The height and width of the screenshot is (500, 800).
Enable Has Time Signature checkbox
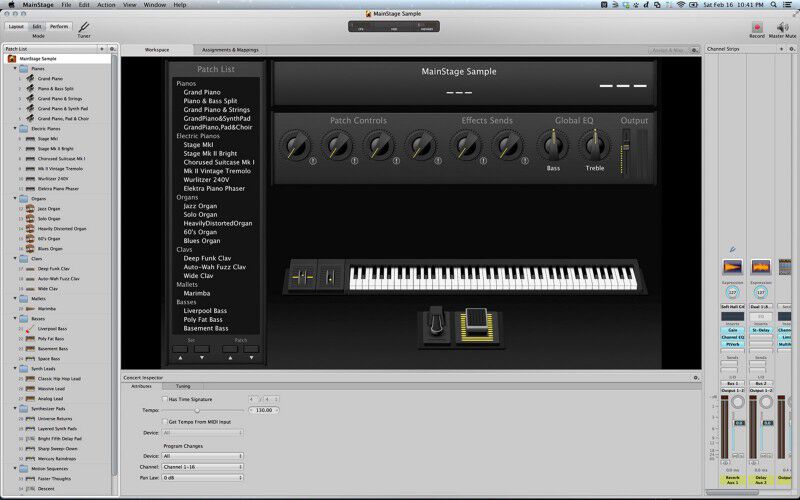[165, 399]
